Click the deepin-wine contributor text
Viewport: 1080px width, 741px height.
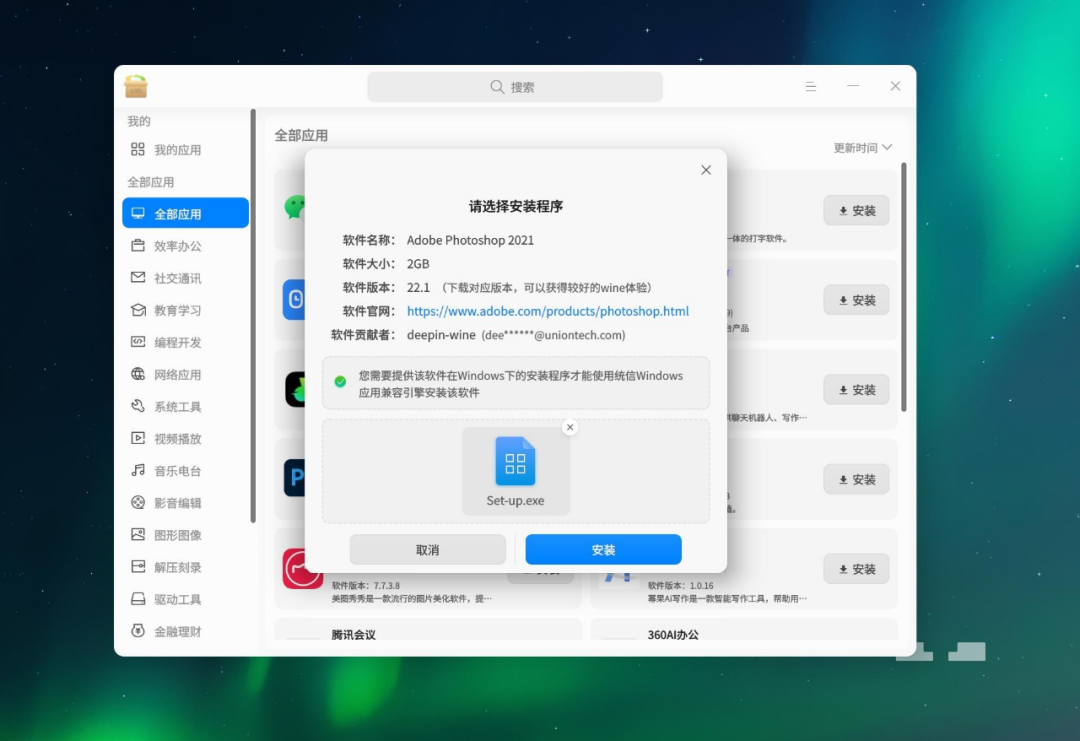441,335
